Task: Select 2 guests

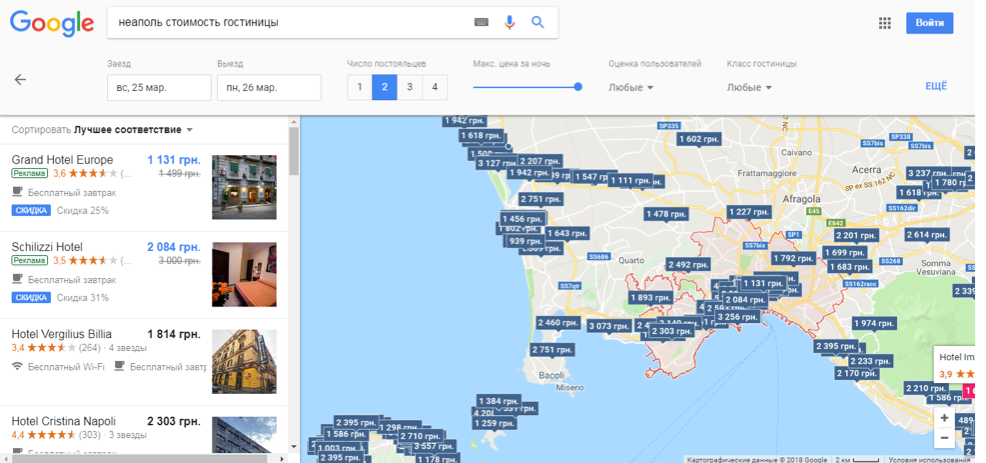Action: coord(384,87)
